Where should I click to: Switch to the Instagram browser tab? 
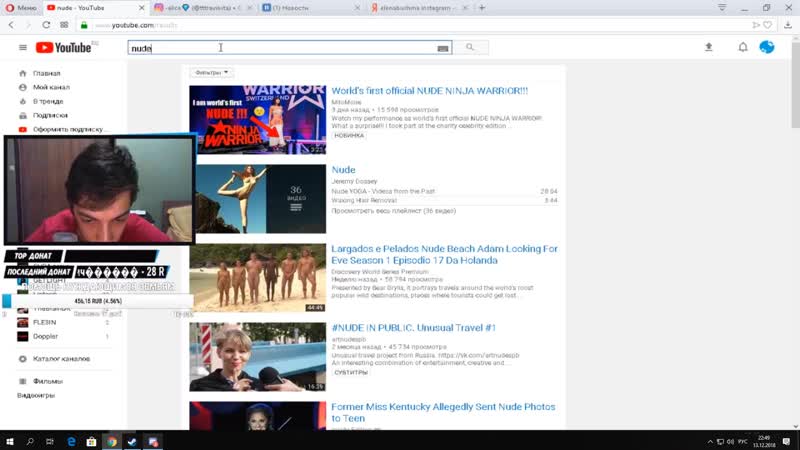pos(203,8)
